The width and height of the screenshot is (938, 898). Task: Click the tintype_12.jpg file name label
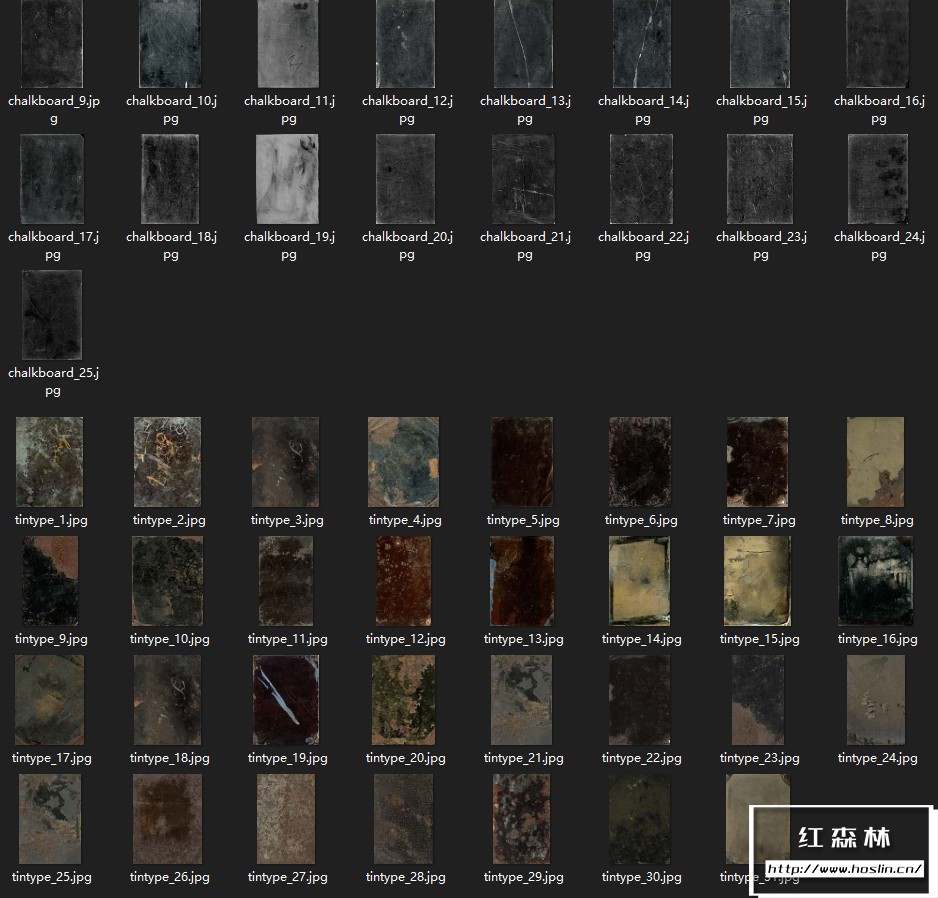coord(406,639)
